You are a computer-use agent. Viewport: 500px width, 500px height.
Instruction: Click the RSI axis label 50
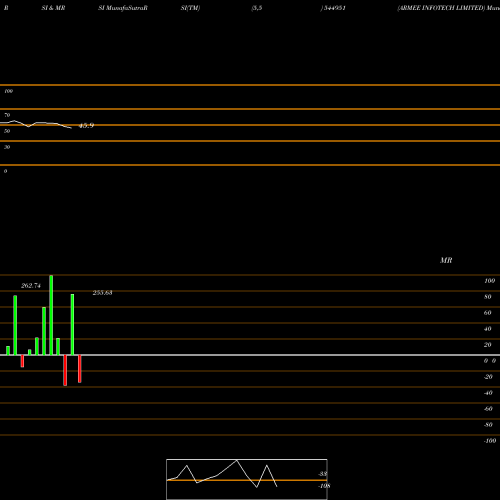tap(7, 131)
